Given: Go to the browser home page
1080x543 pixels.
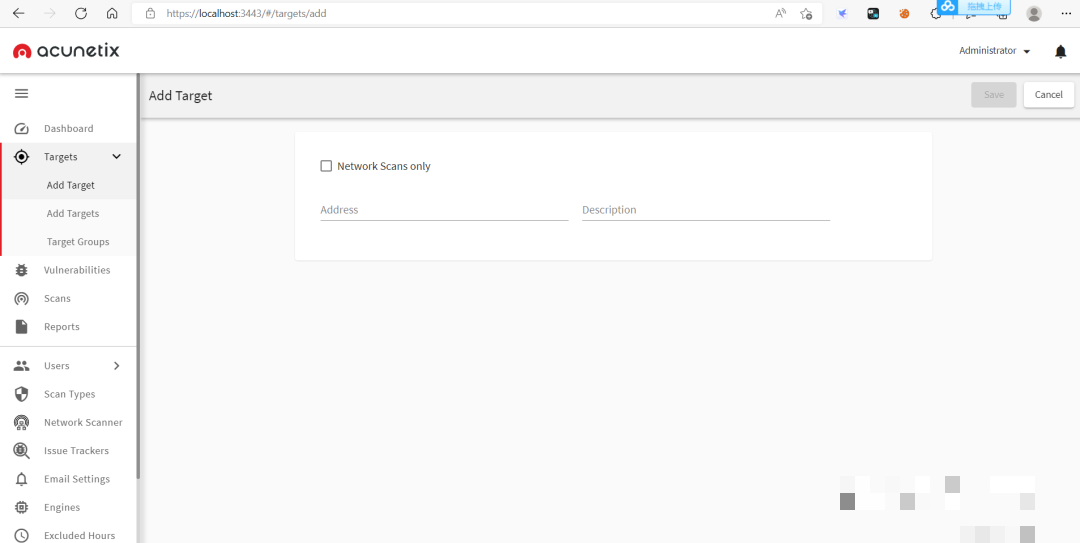Looking at the screenshot, I should coord(112,13).
